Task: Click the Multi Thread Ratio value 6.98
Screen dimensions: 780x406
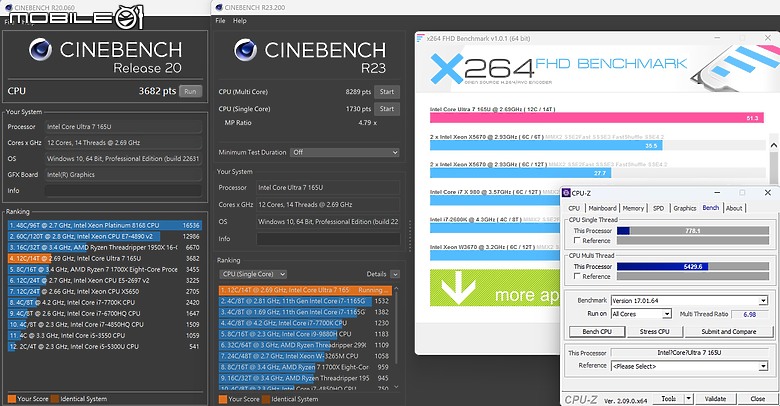Action: coord(750,314)
